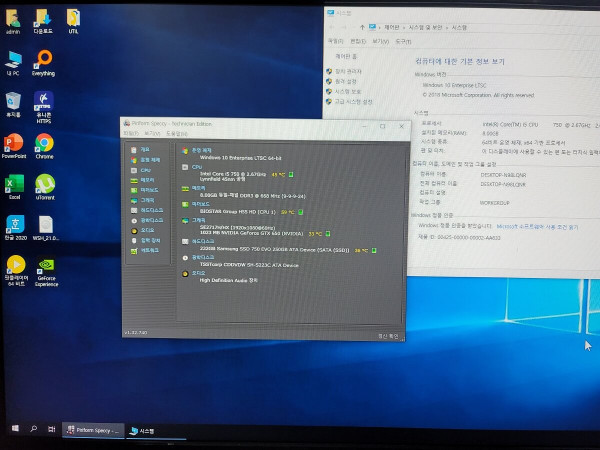
Task: Click the 운영 체제 heading in Speccy summary
Action: [201, 150]
